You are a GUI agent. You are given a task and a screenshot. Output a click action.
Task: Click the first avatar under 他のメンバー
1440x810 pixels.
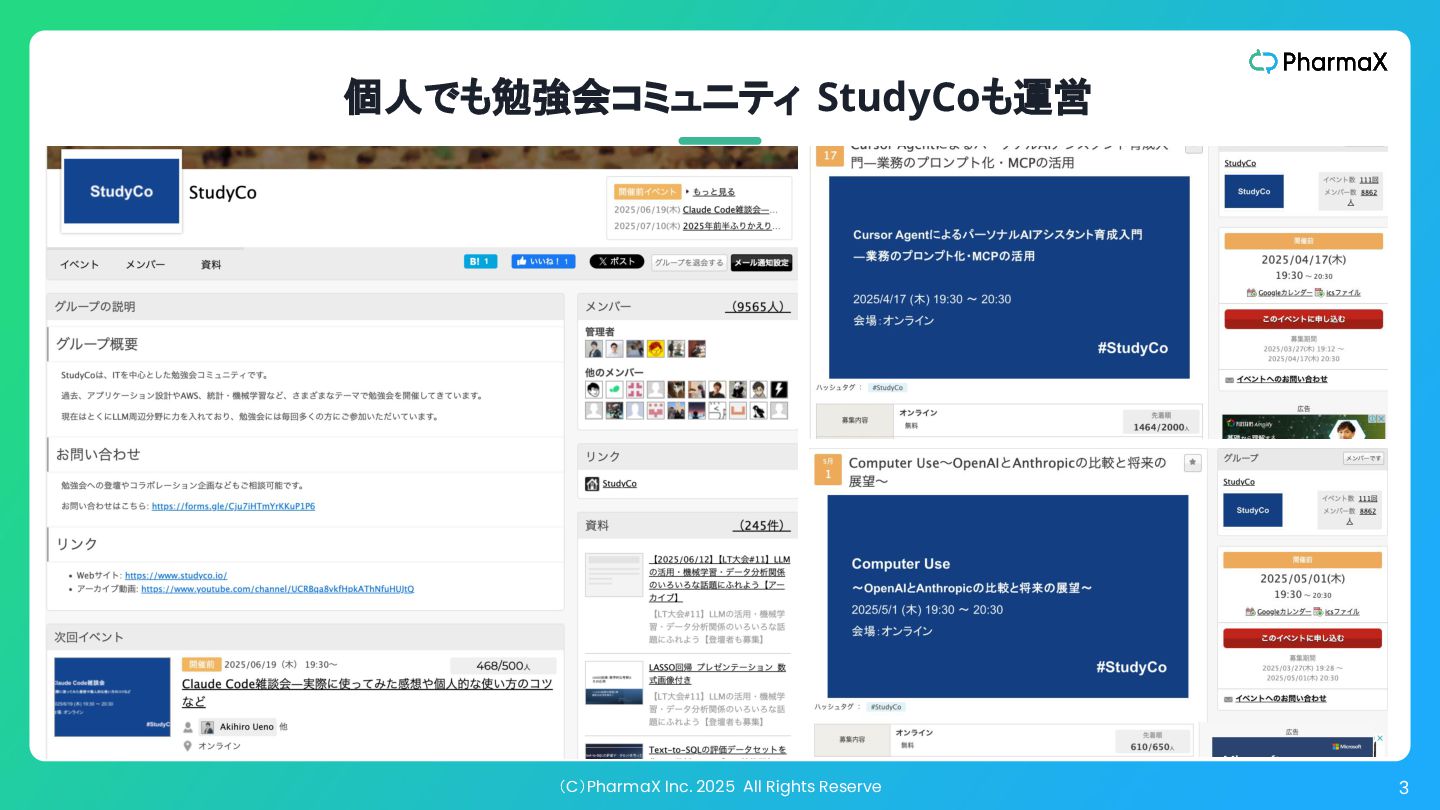(594, 389)
